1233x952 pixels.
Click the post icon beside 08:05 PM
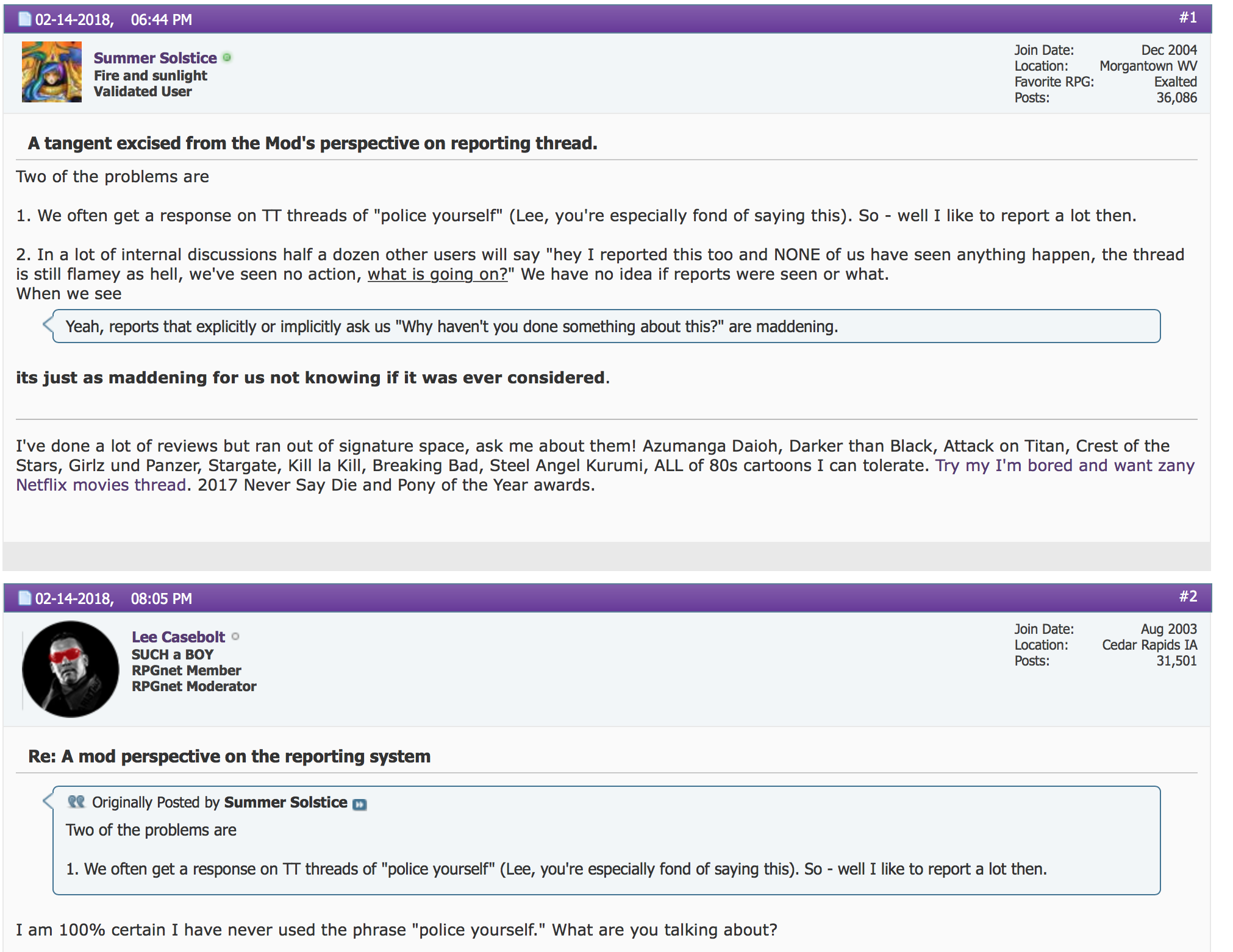[x=25, y=599]
